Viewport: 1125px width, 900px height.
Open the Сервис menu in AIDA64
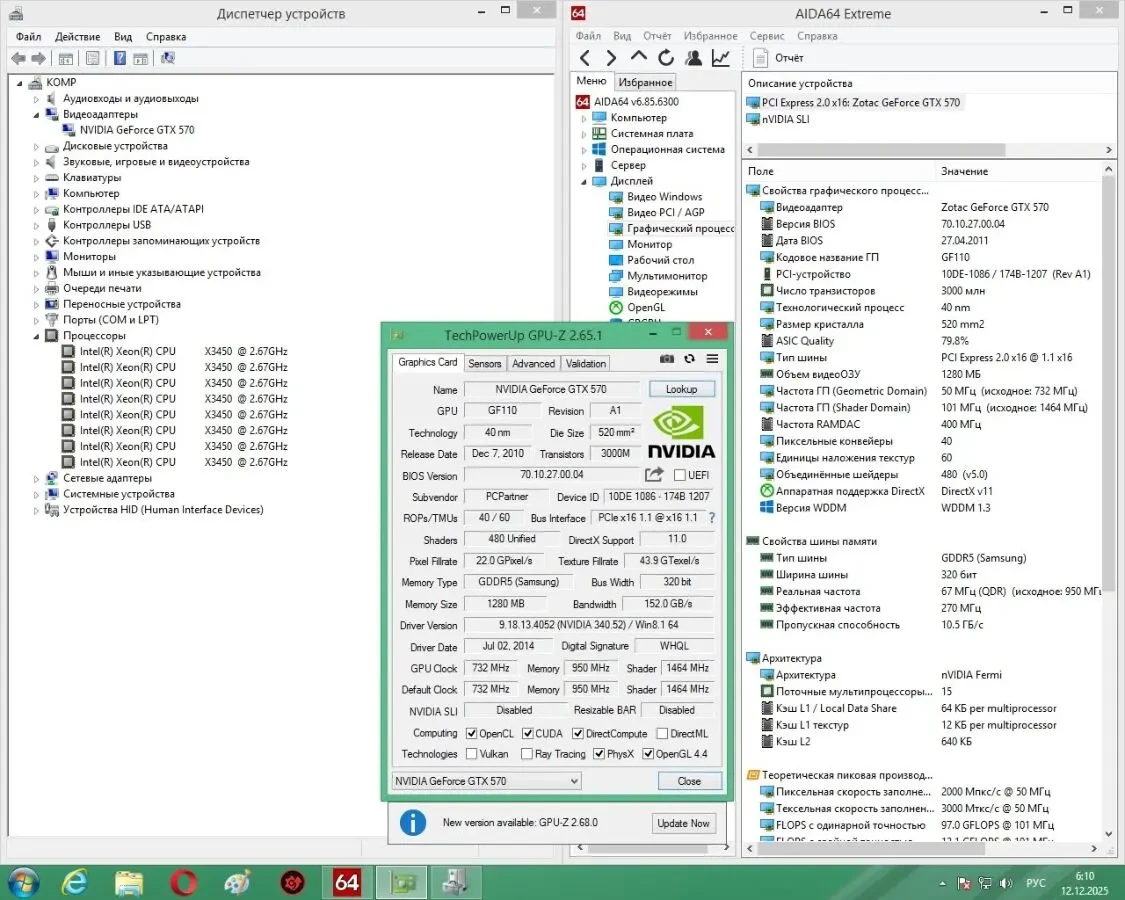pos(766,36)
